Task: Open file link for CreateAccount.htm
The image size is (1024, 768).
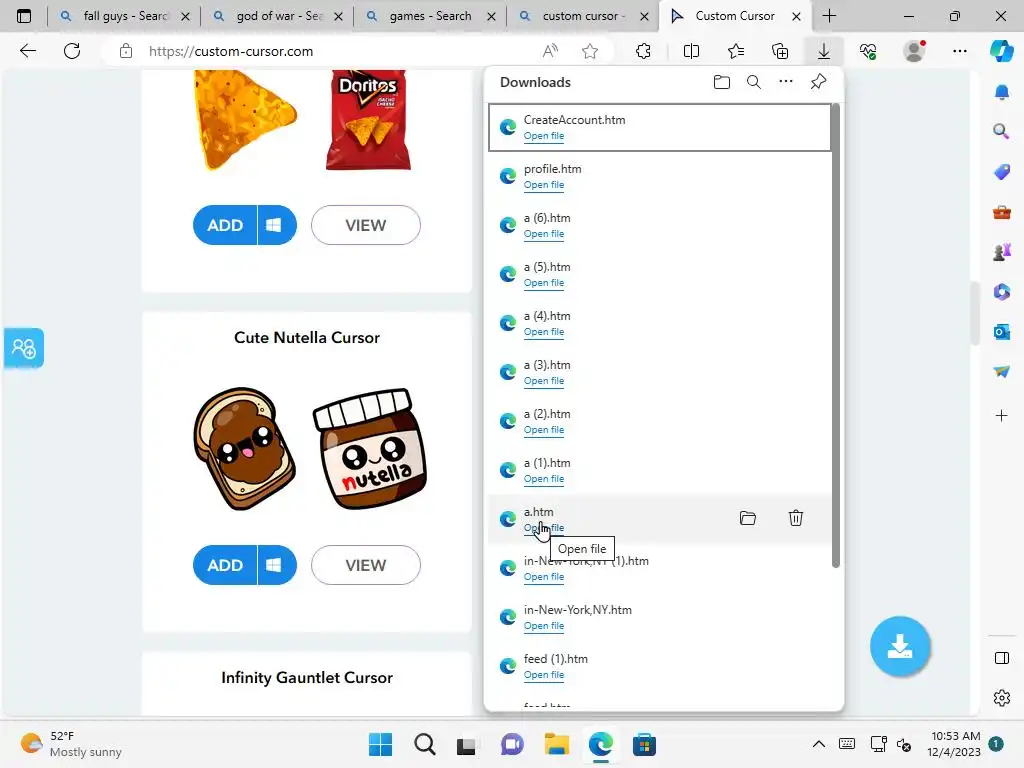Action: [x=543, y=136]
